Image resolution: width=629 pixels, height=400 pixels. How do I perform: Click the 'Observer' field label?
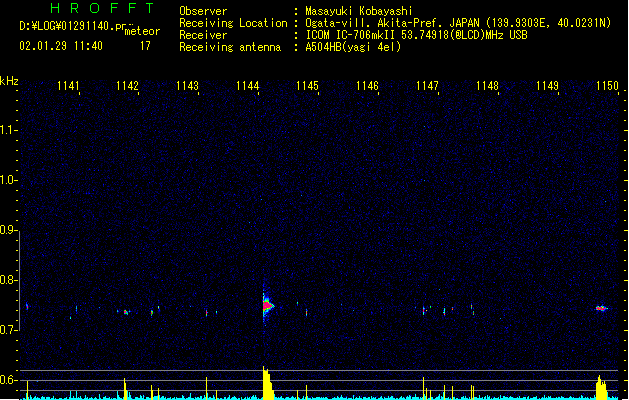point(203,11)
